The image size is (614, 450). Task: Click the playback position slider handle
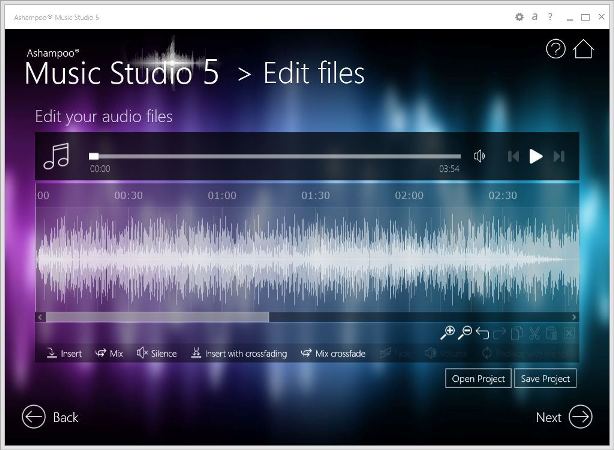(94, 156)
